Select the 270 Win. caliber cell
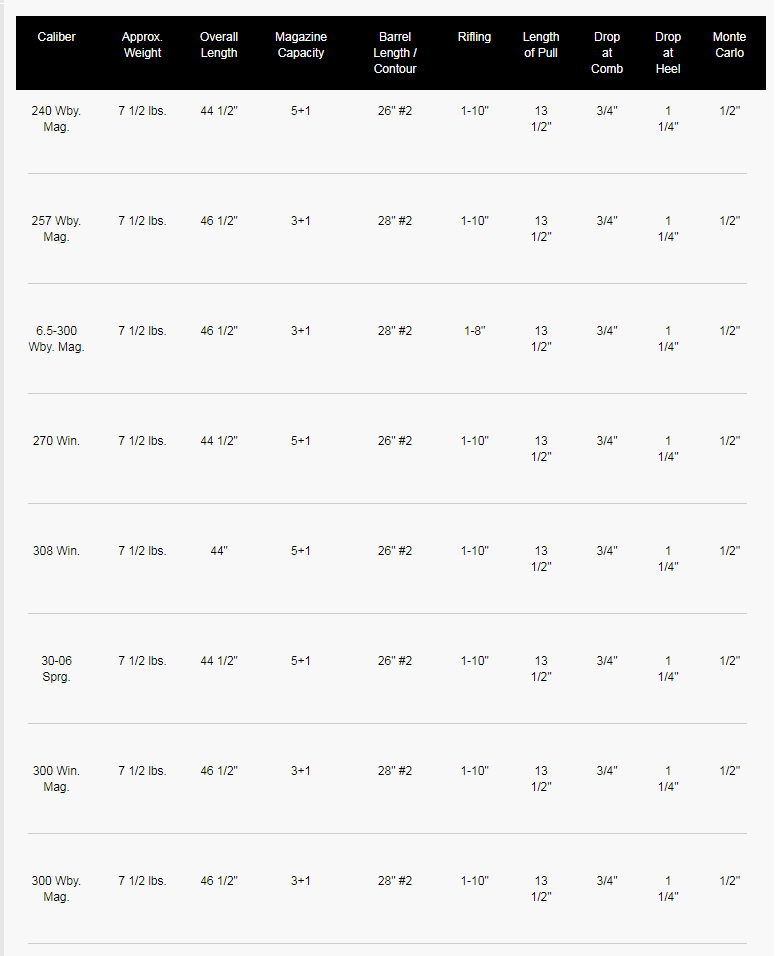Viewport: 779px width, 956px height. [x=56, y=440]
